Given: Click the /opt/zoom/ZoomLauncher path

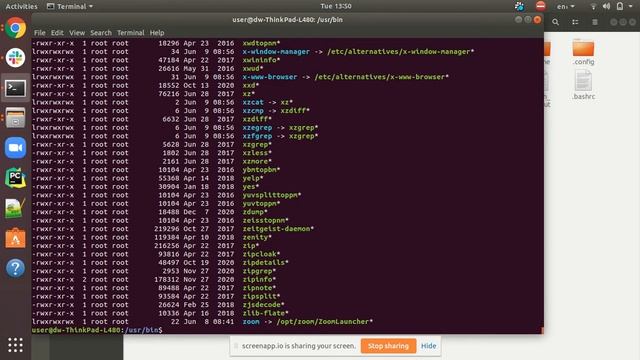Looking at the screenshot, I should tap(322, 322).
